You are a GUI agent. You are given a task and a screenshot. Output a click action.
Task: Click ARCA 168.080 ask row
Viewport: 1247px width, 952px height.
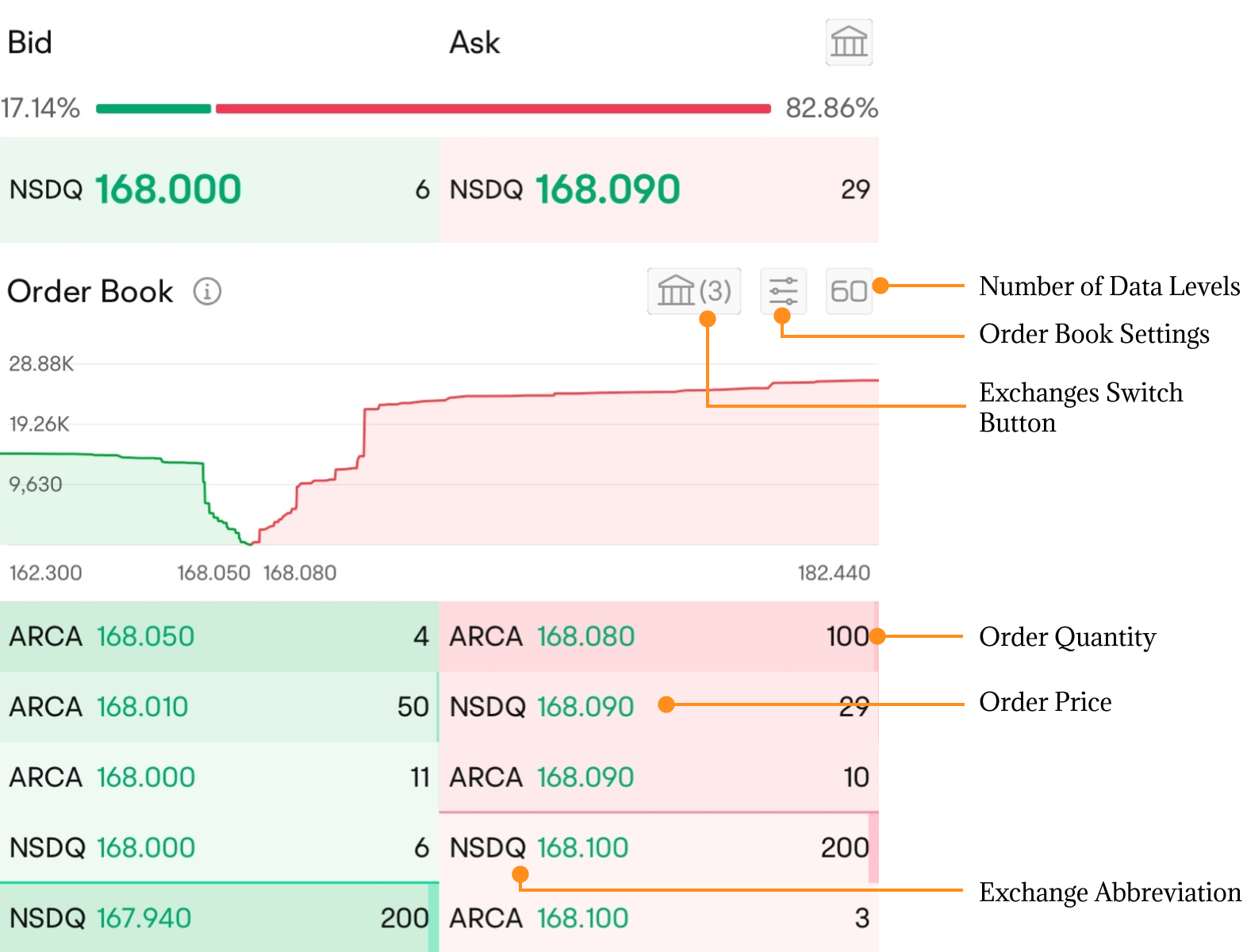[658, 636]
